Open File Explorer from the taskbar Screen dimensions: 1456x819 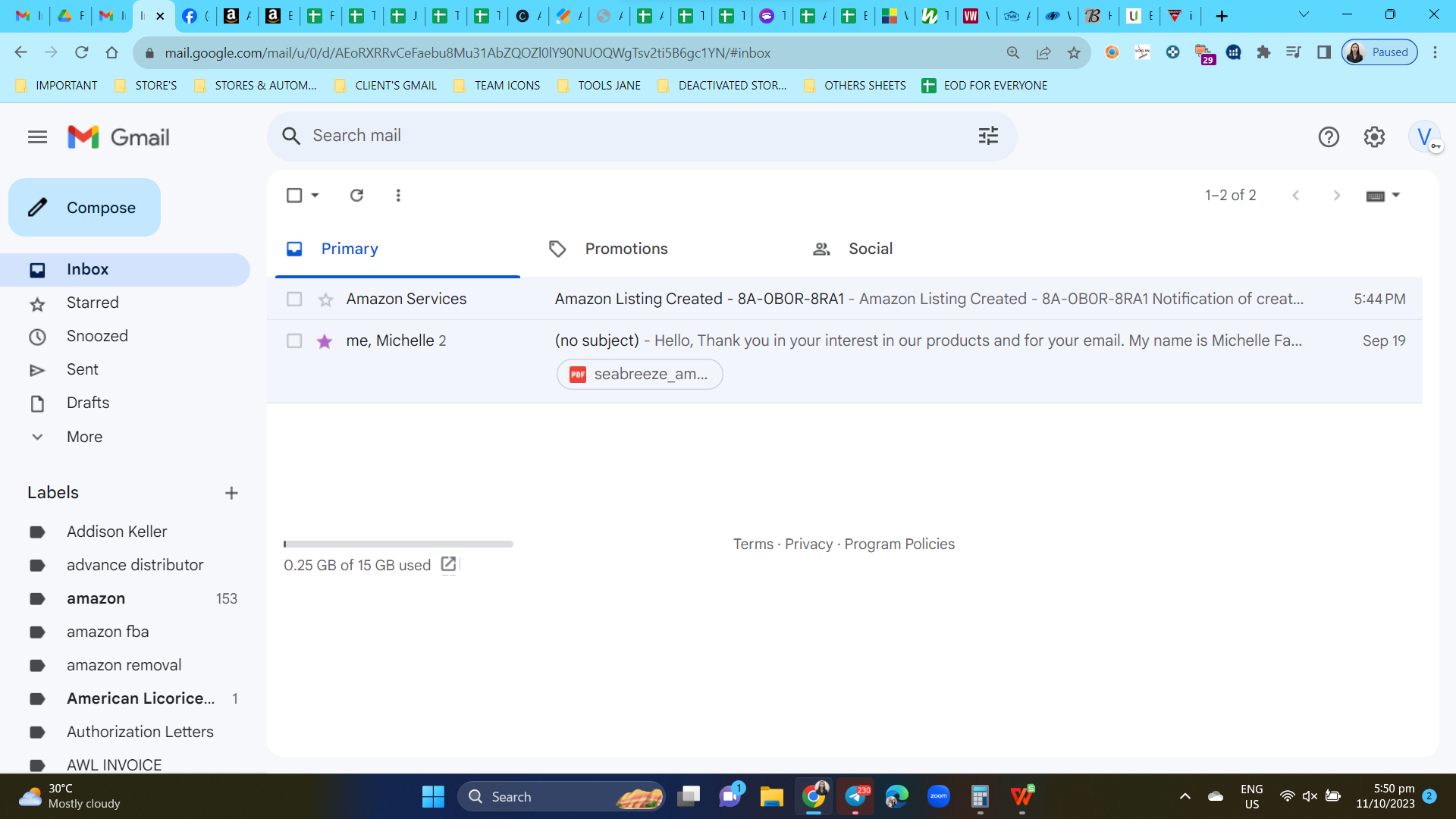pyautogui.click(x=772, y=796)
